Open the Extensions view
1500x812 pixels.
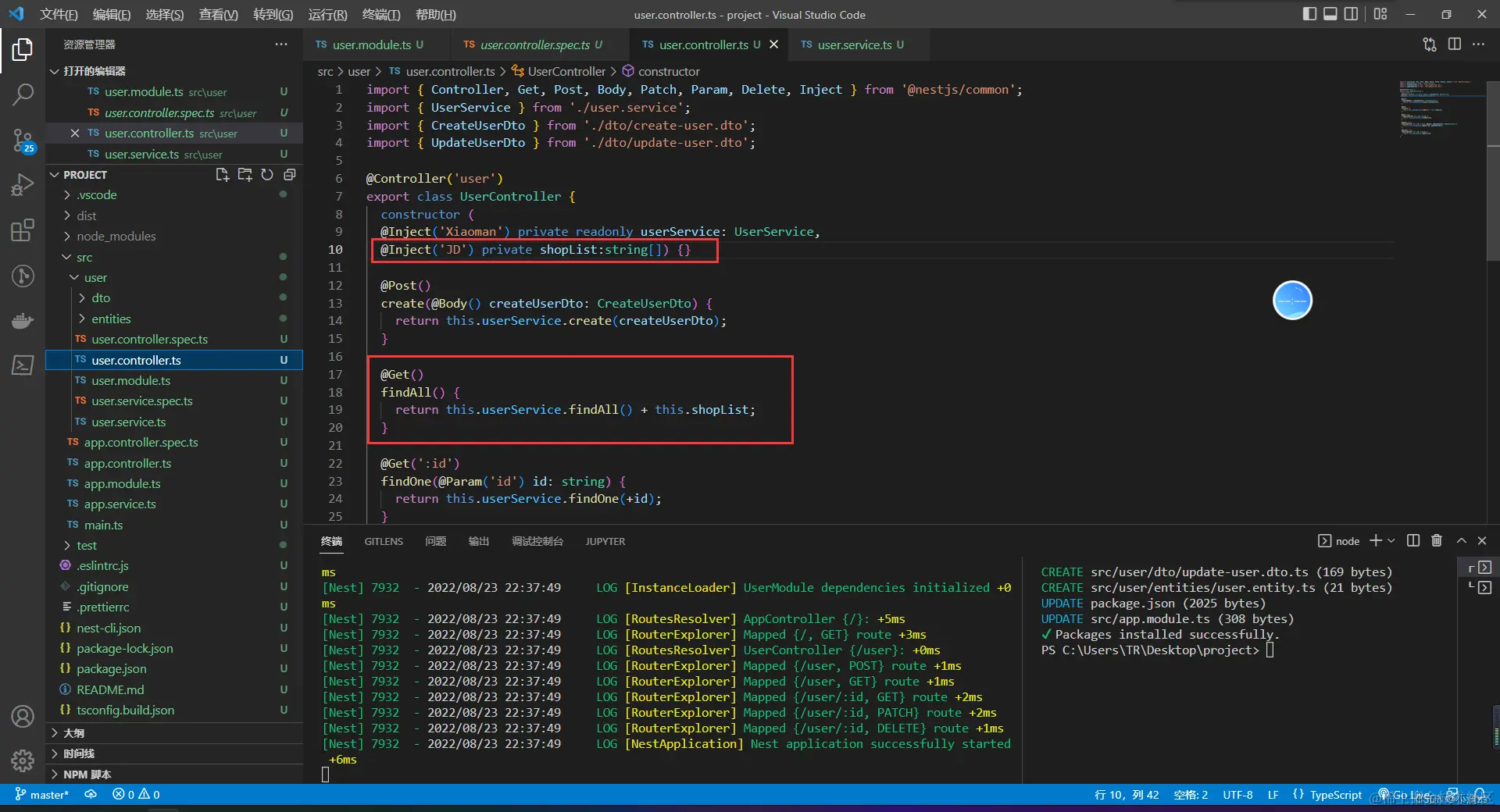[23, 230]
